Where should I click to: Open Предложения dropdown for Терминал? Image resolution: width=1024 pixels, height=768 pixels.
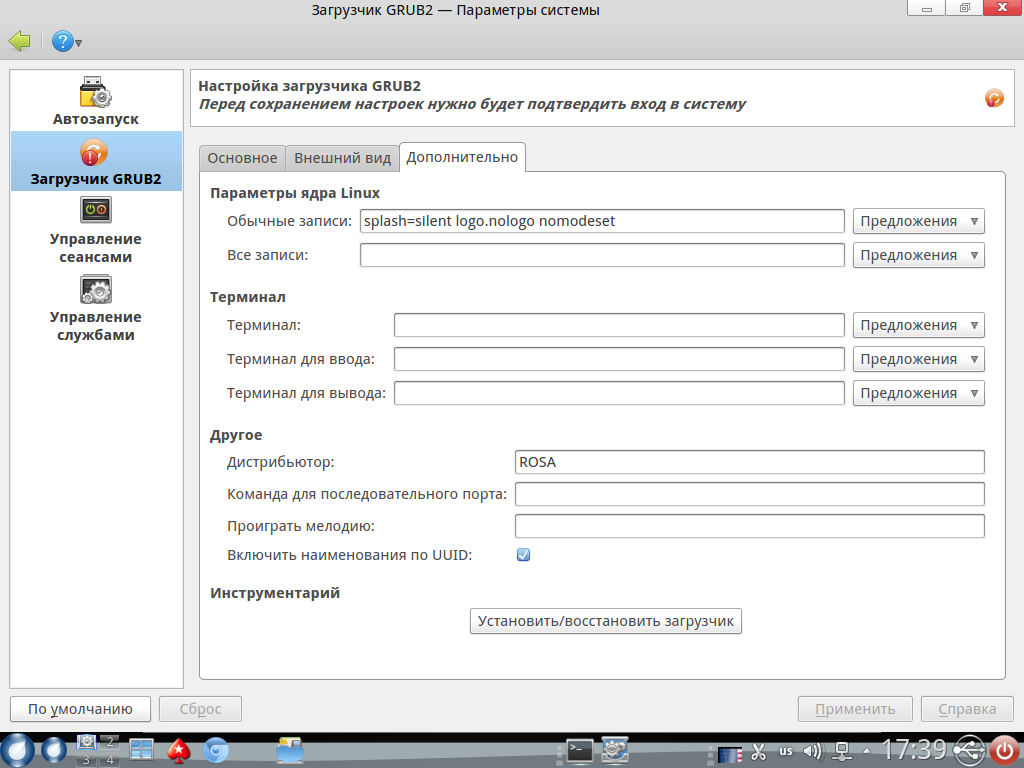pos(918,325)
